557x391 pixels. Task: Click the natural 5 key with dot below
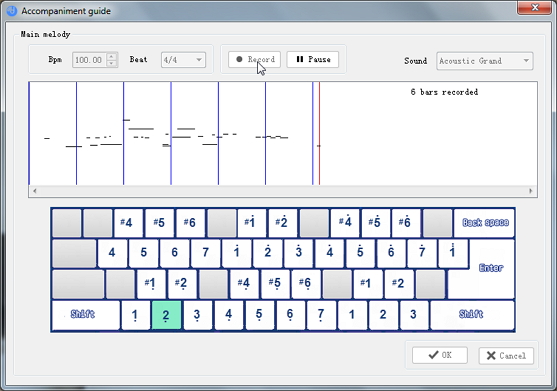point(259,315)
